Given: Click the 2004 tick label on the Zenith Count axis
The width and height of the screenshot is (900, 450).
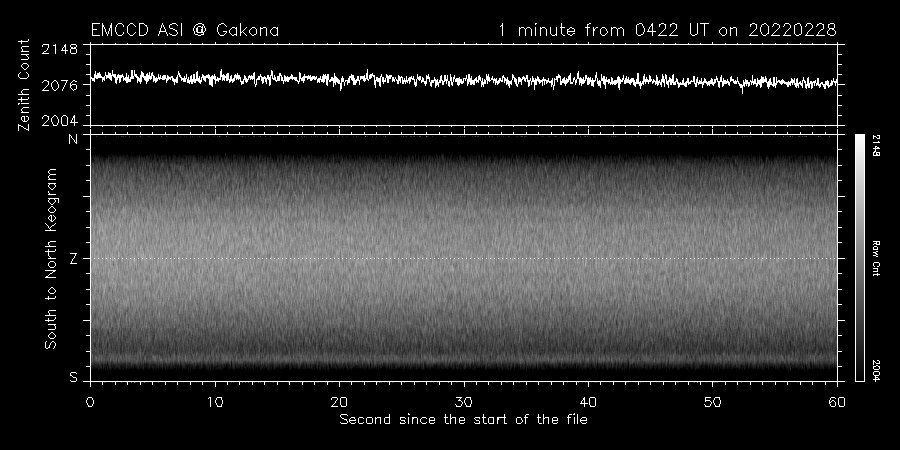Looking at the screenshot, I should click(x=59, y=121).
